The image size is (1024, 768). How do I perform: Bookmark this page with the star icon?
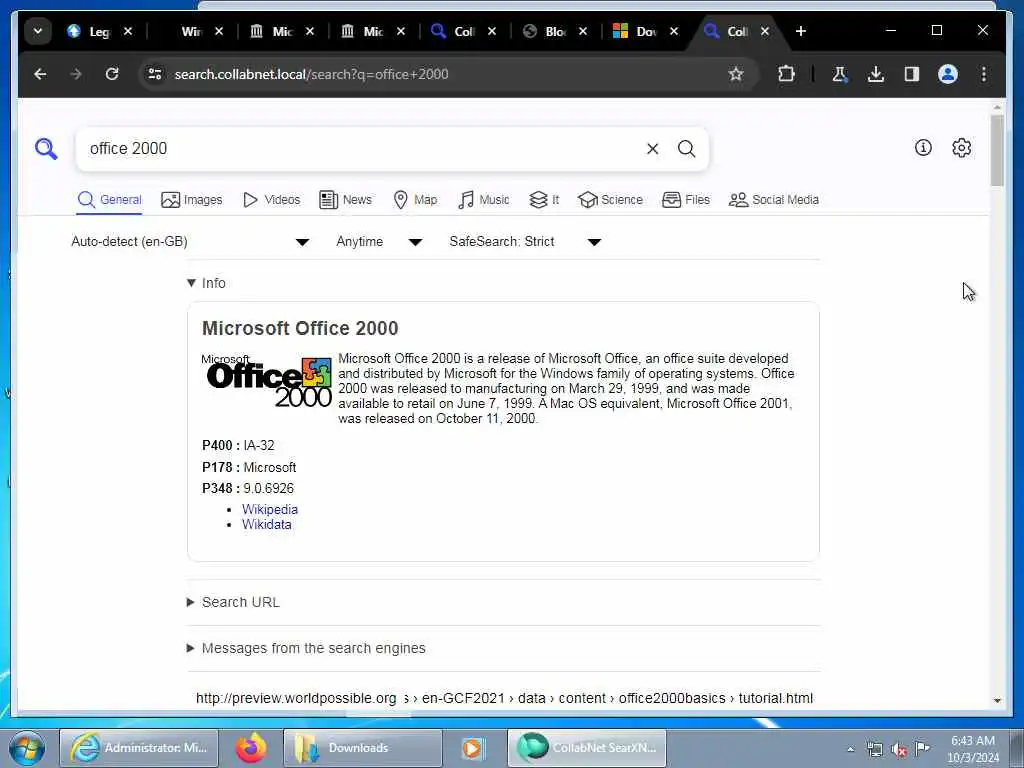click(x=736, y=74)
